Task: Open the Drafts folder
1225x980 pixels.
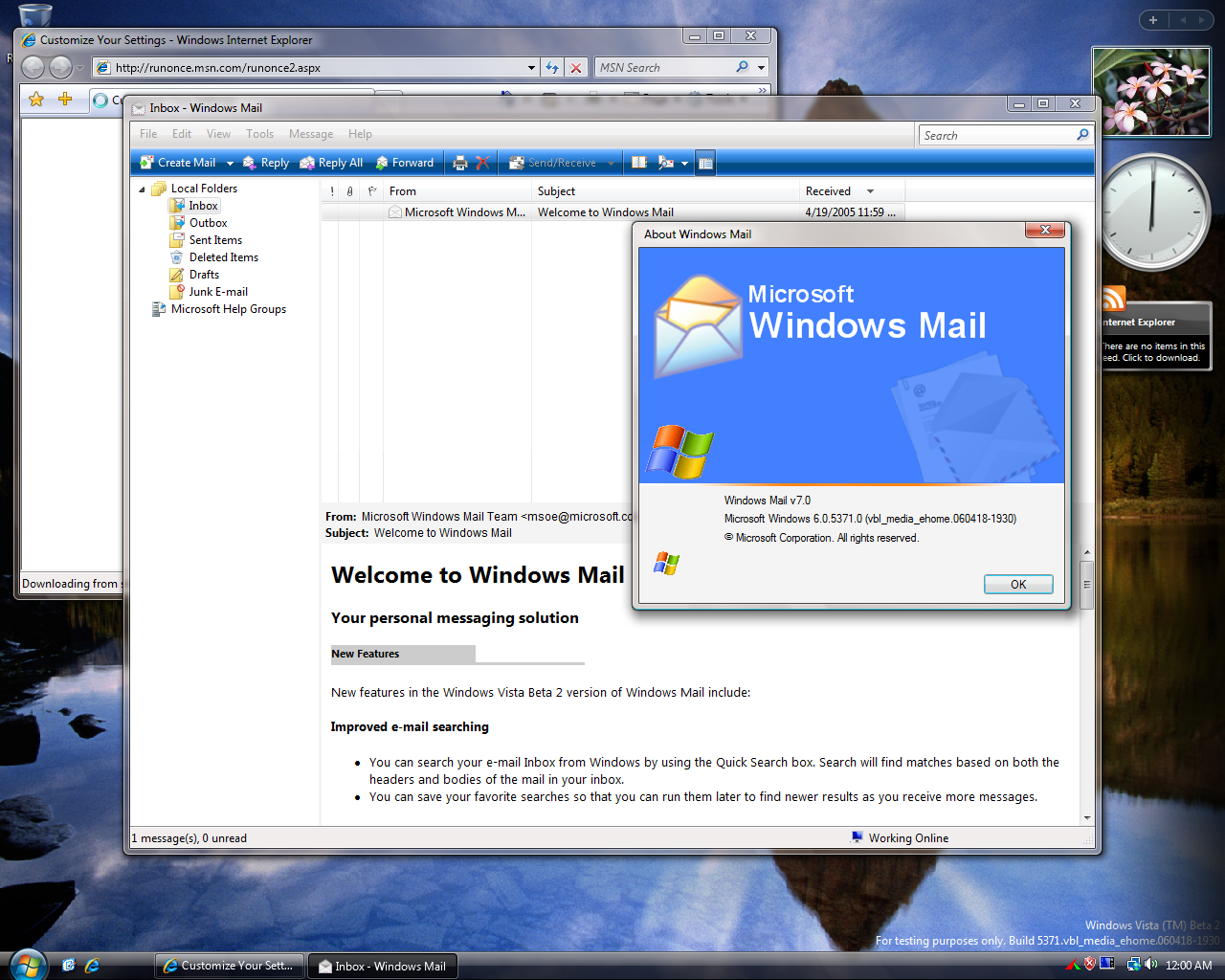Action: [x=204, y=275]
